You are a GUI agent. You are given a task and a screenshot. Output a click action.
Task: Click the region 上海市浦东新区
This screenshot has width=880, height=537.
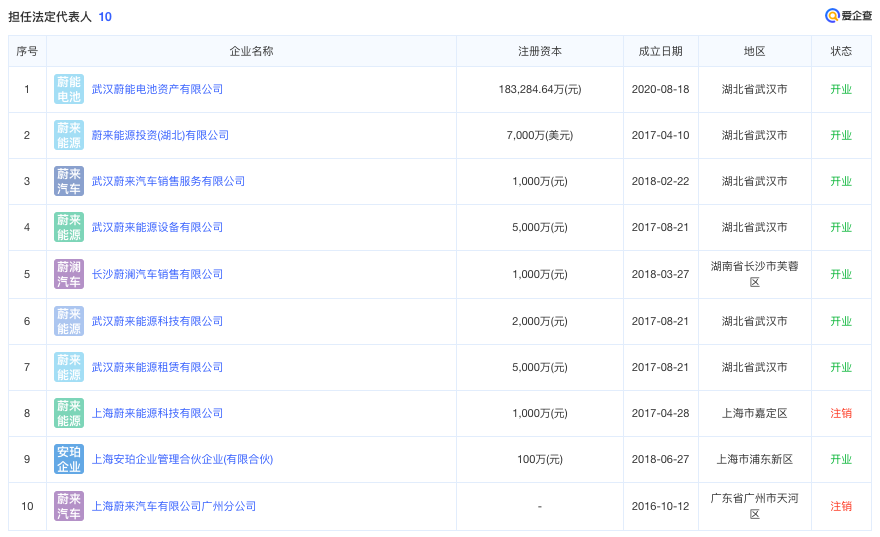click(755, 460)
